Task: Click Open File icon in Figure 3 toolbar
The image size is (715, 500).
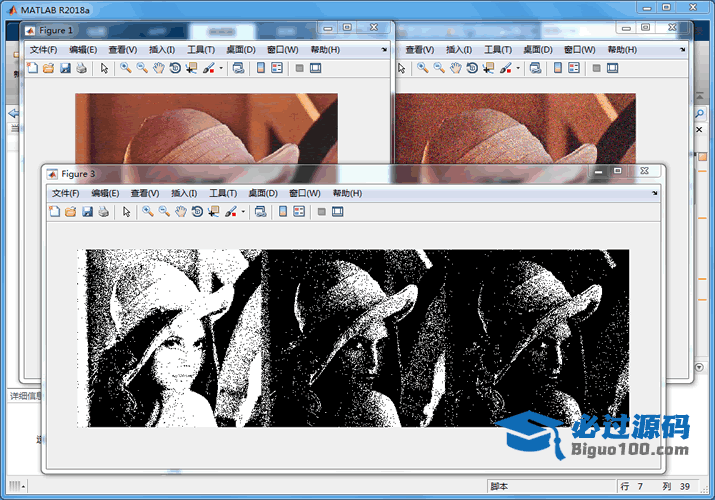Action: 71,211
